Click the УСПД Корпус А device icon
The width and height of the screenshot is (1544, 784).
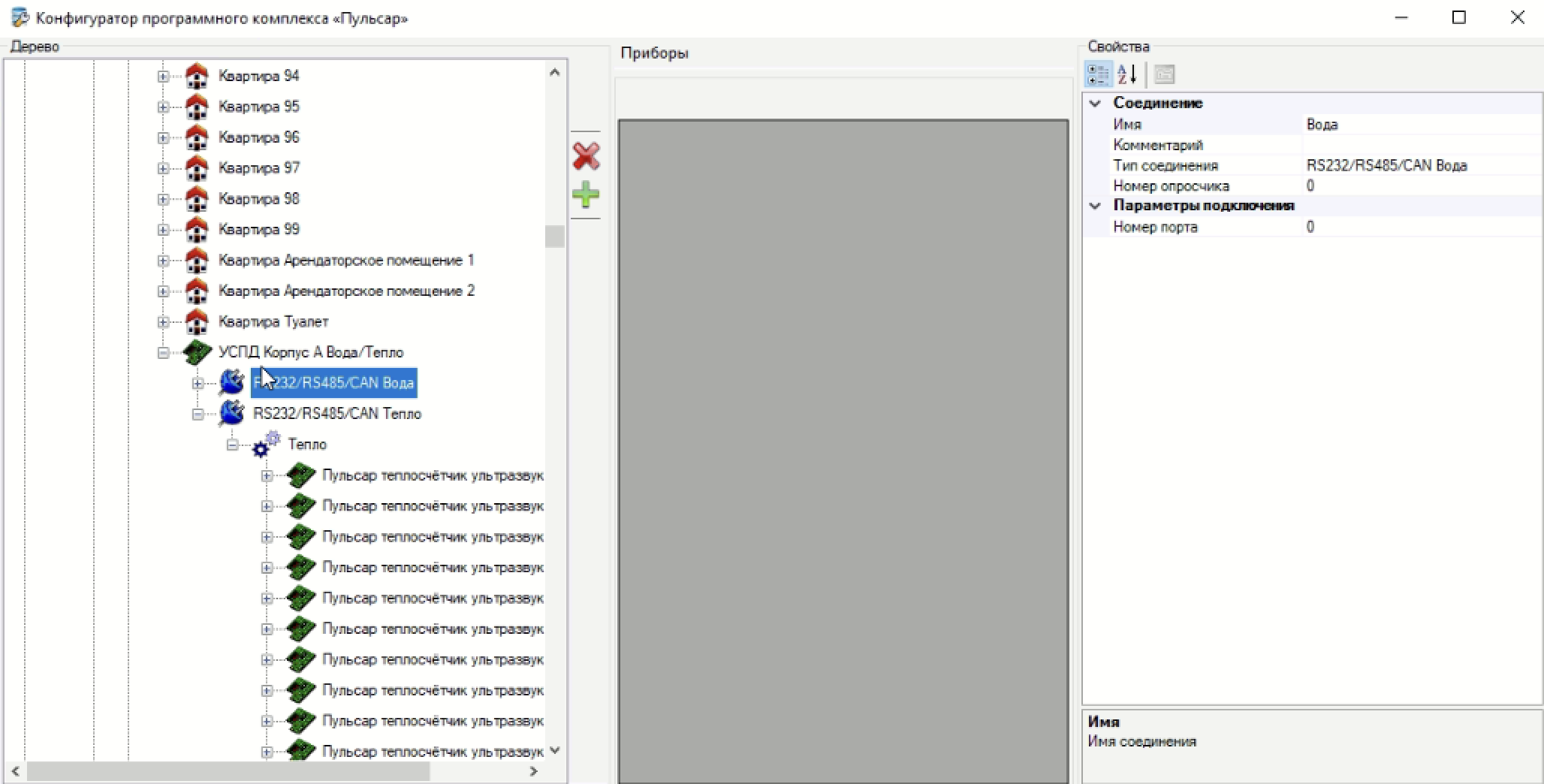pos(197,352)
